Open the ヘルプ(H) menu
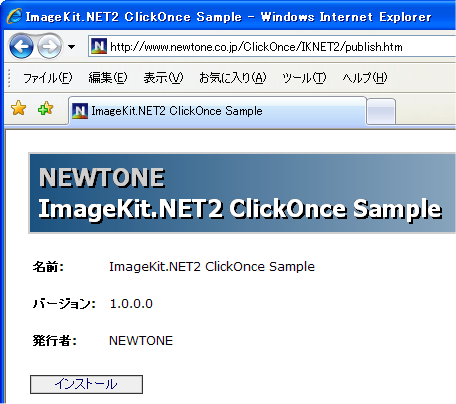Viewport: 456px width, 404px height. pyautogui.click(x=365, y=78)
